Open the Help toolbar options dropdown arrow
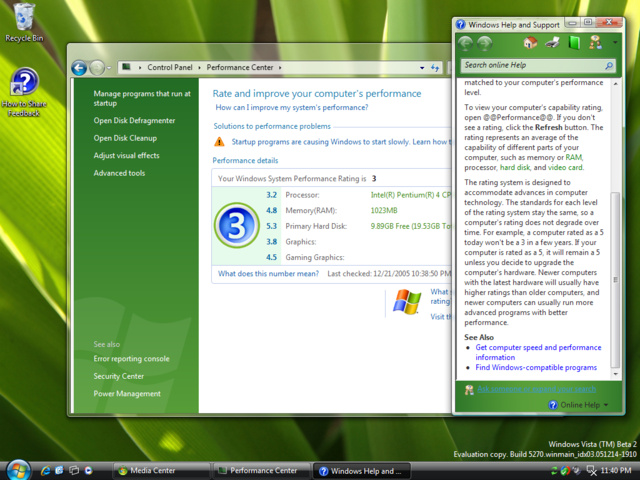This screenshot has width=640, height=480. 615,42
